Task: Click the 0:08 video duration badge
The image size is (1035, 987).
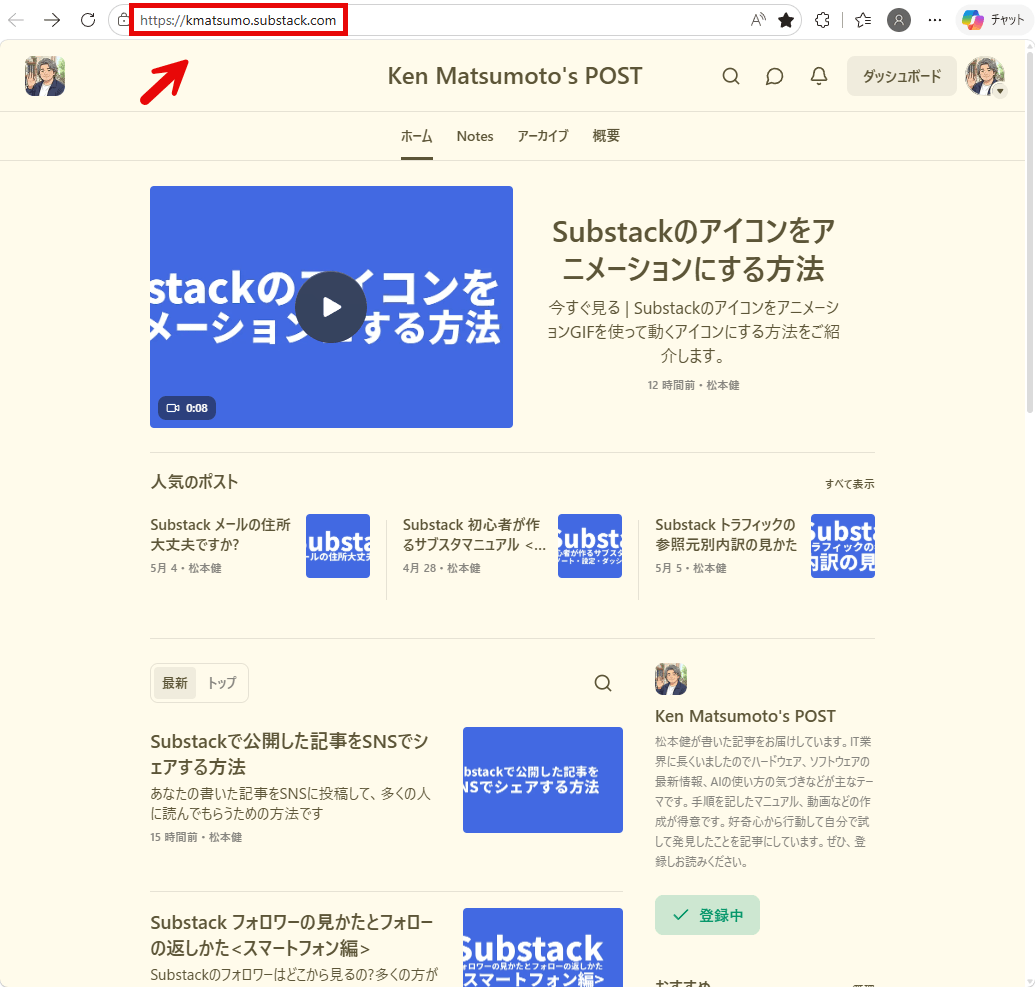Action: tap(187, 408)
